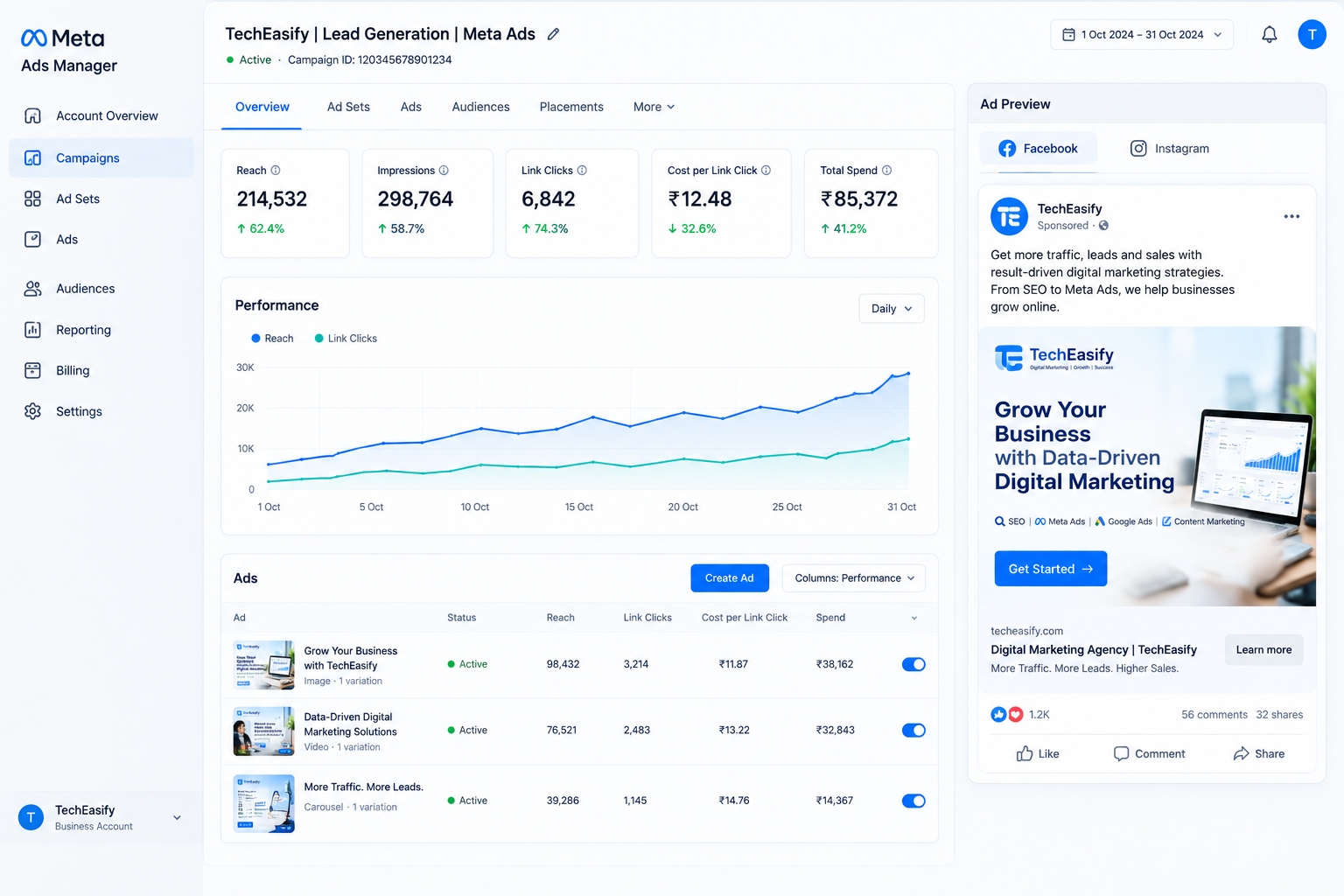This screenshot has height=896, width=1344.
Task: Click the More Traffic carousel ad thumbnail
Action: click(x=264, y=803)
